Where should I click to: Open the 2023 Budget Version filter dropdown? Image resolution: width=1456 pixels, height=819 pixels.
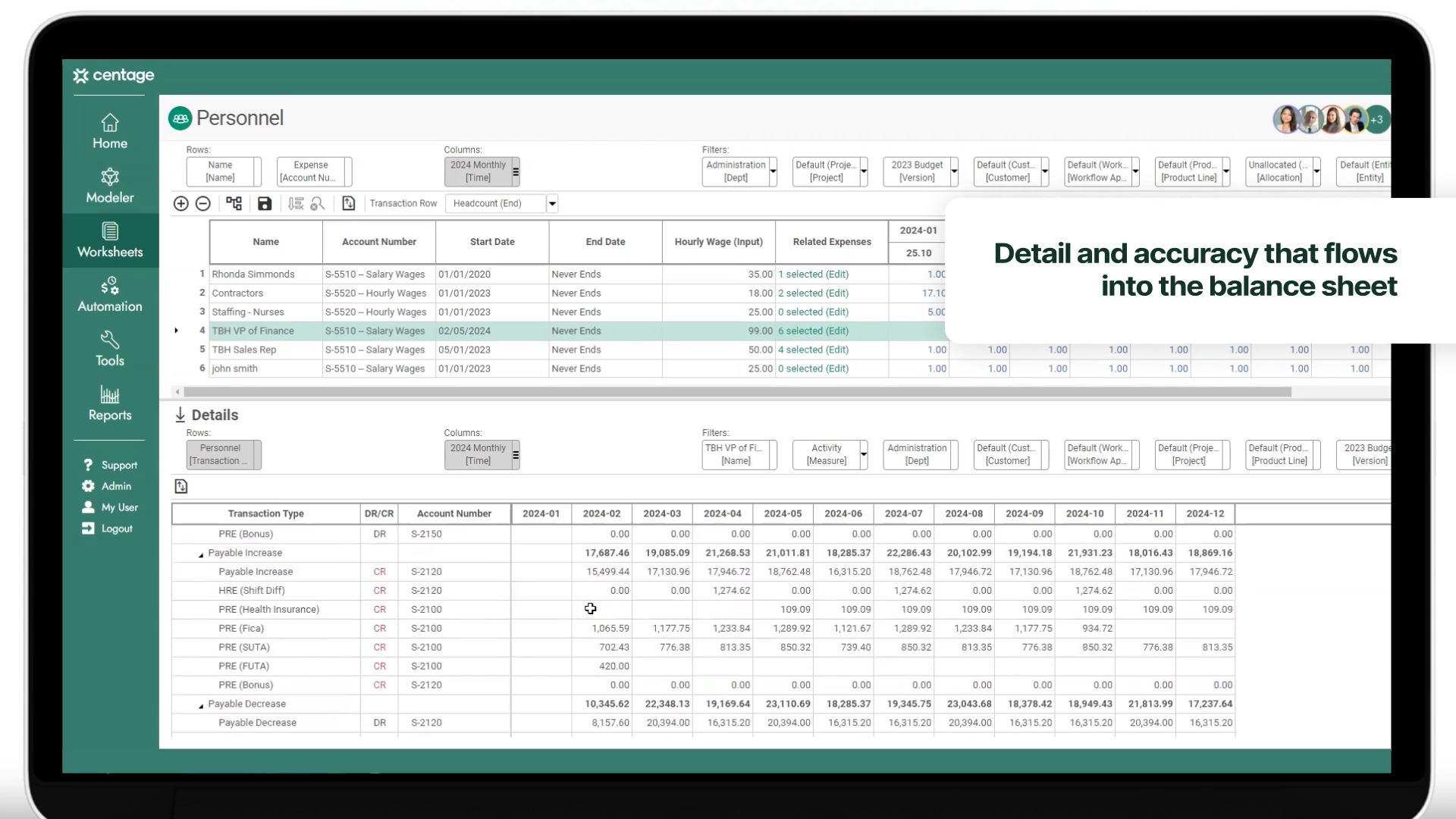pyautogui.click(x=954, y=171)
